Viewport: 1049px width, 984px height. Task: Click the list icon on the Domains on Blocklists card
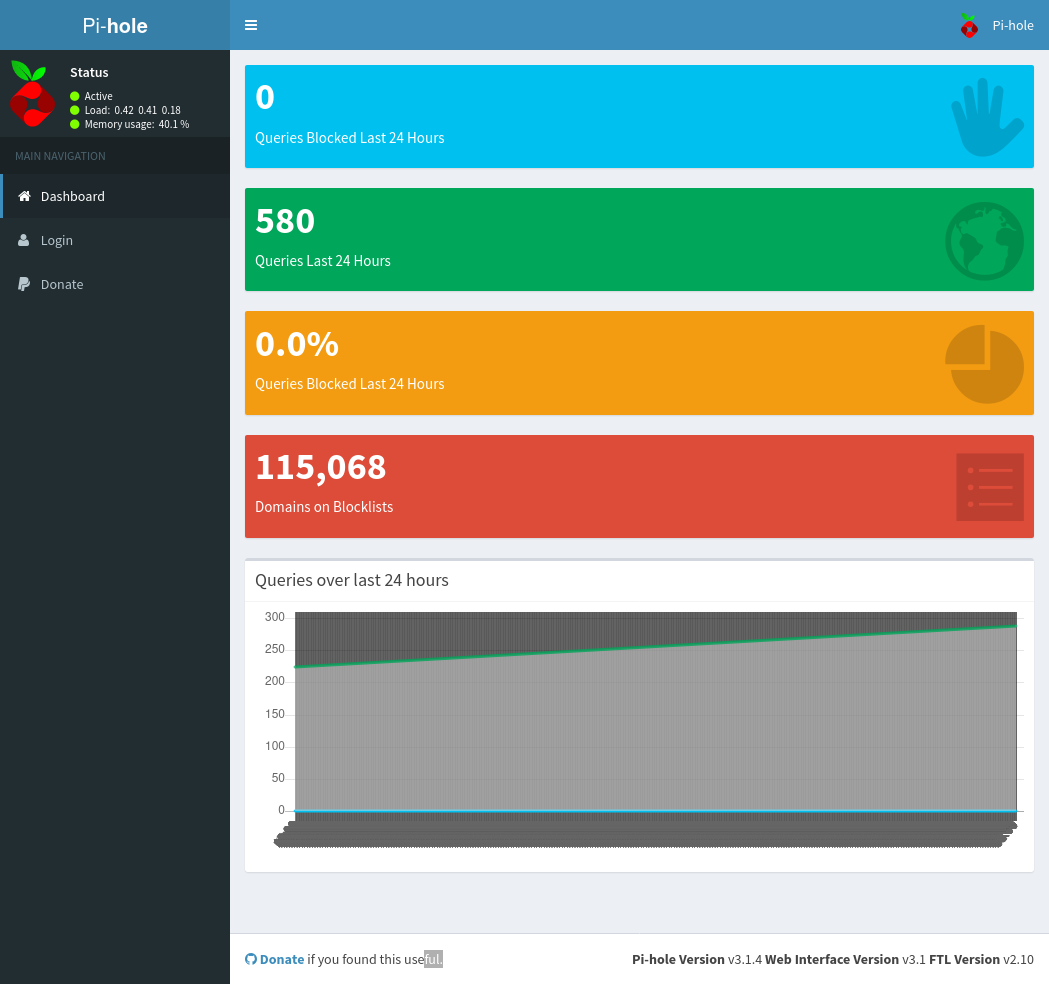(x=990, y=487)
